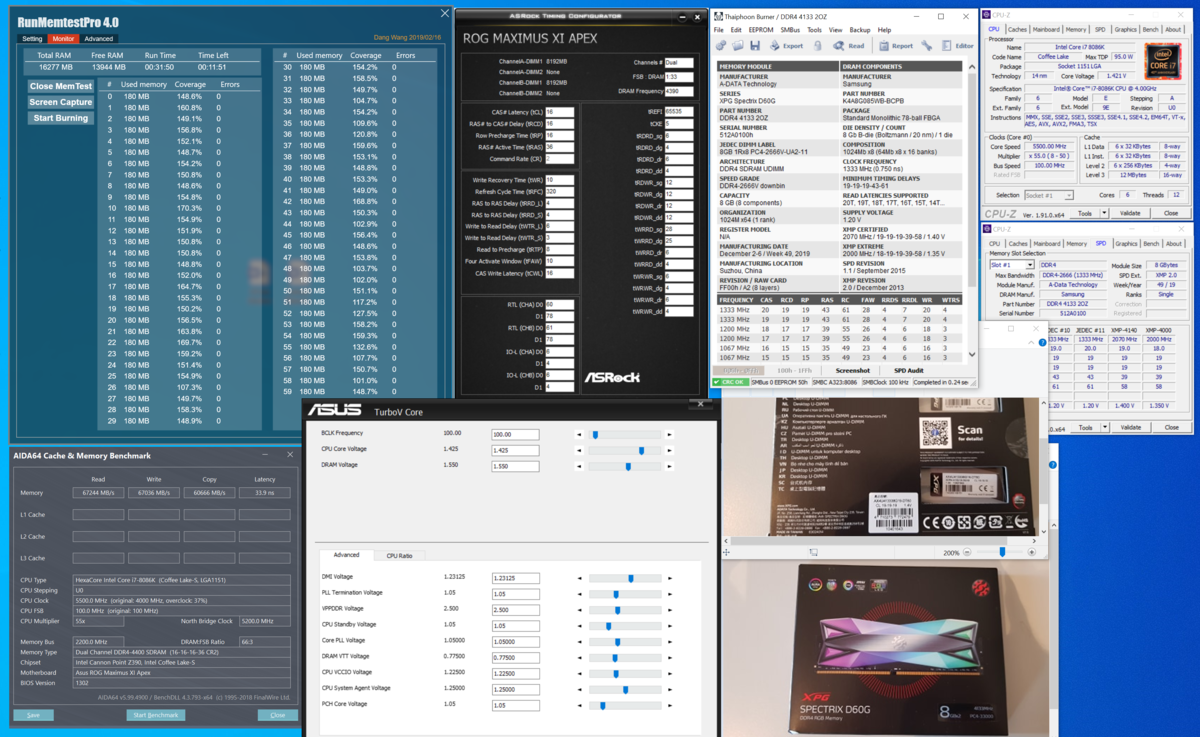Click the zoom slider in the photo viewer
Viewport: 1200px width, 737px height.
(x=1000, y=552)
